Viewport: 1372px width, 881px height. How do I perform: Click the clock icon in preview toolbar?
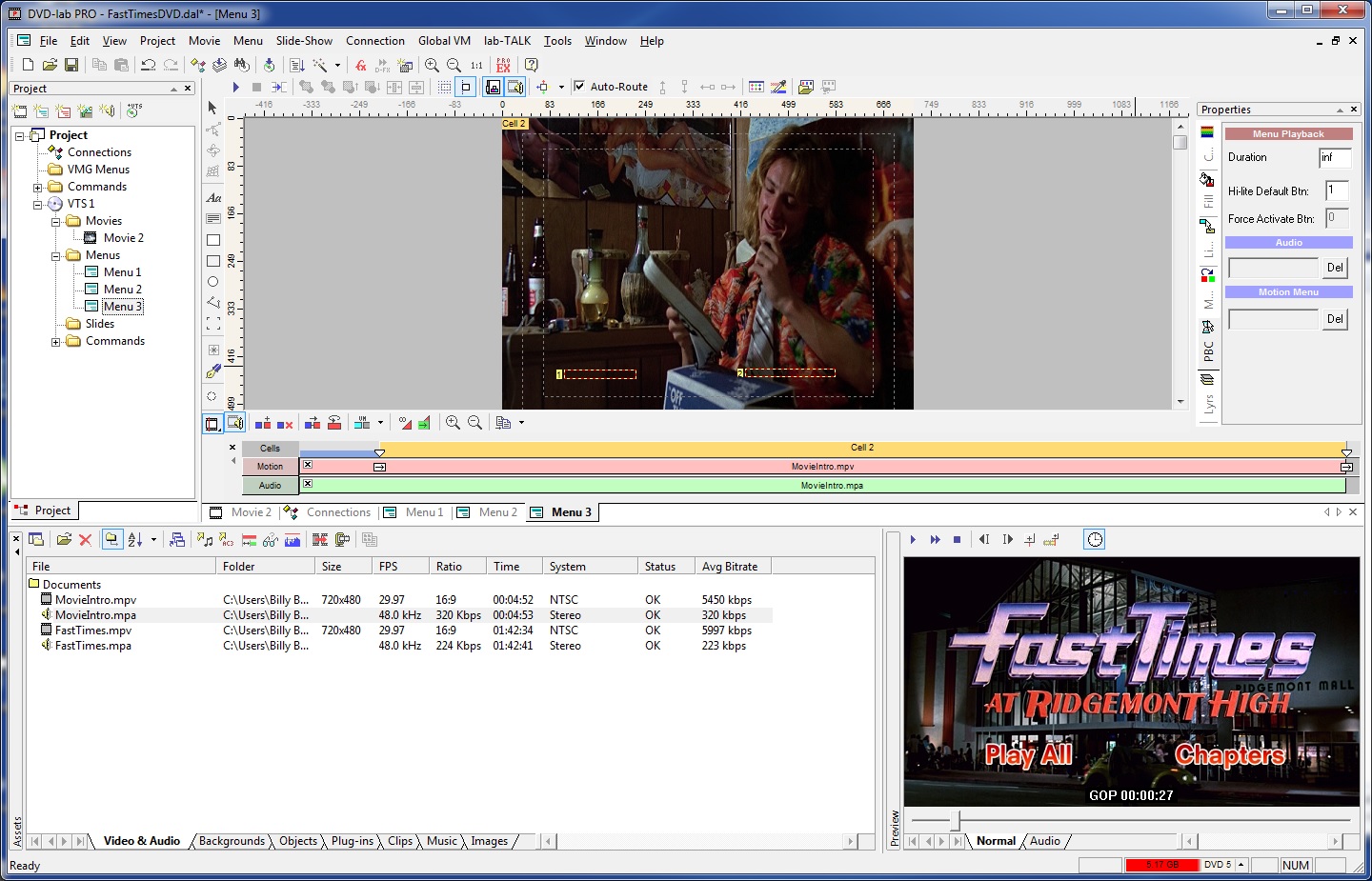(1095, 540)
